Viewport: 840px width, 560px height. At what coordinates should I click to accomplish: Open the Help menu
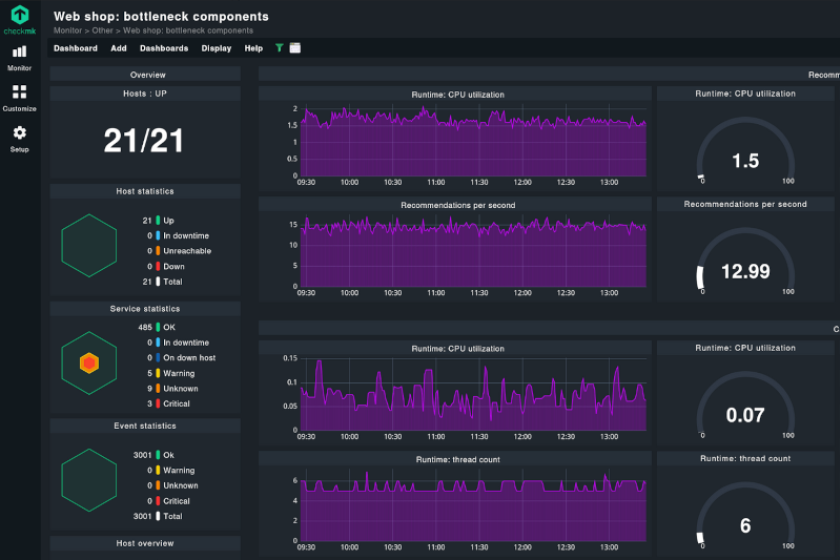253,48
